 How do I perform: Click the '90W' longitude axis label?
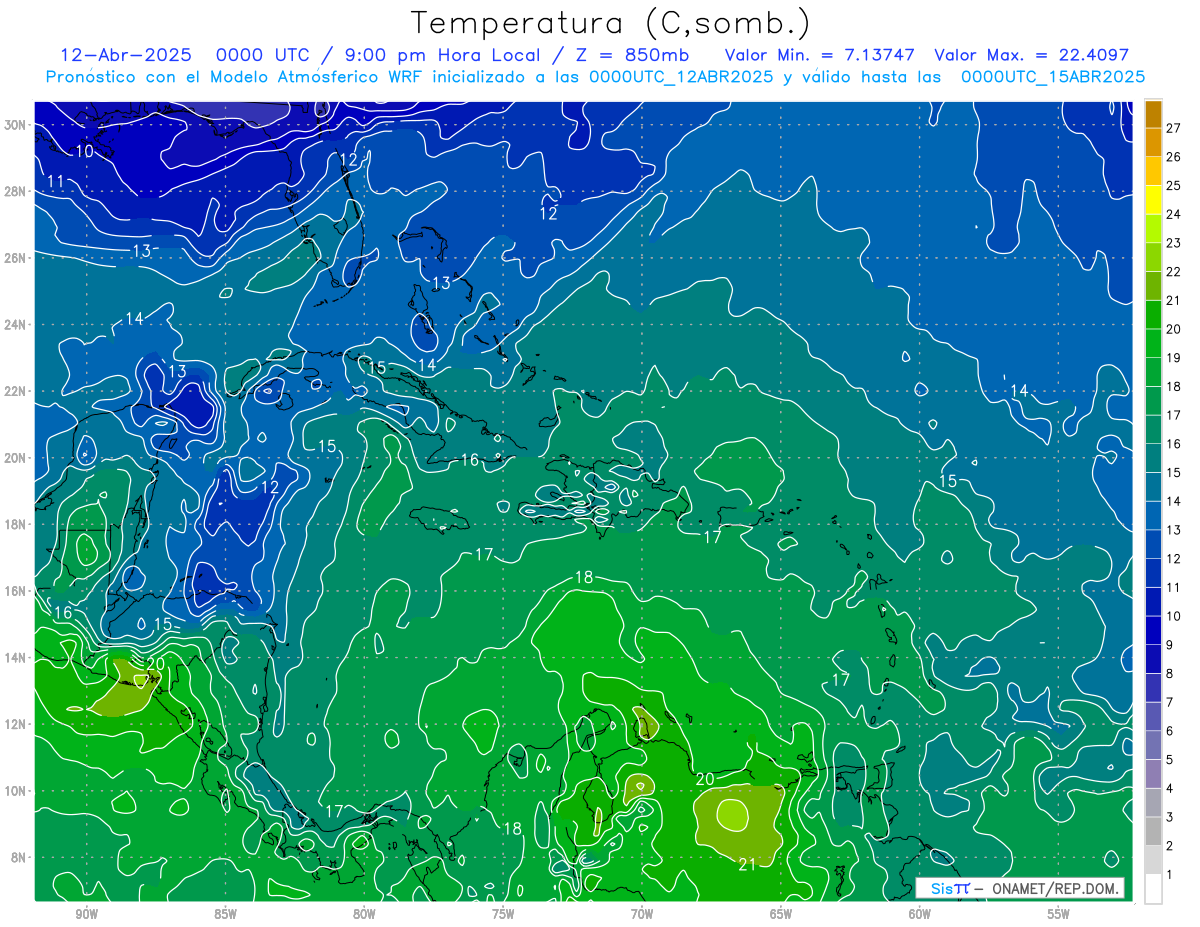pos(86,914)
